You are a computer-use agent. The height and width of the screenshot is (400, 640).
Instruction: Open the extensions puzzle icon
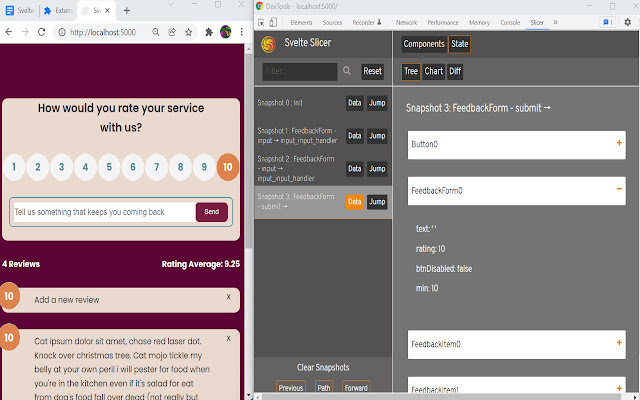[209, 32]
